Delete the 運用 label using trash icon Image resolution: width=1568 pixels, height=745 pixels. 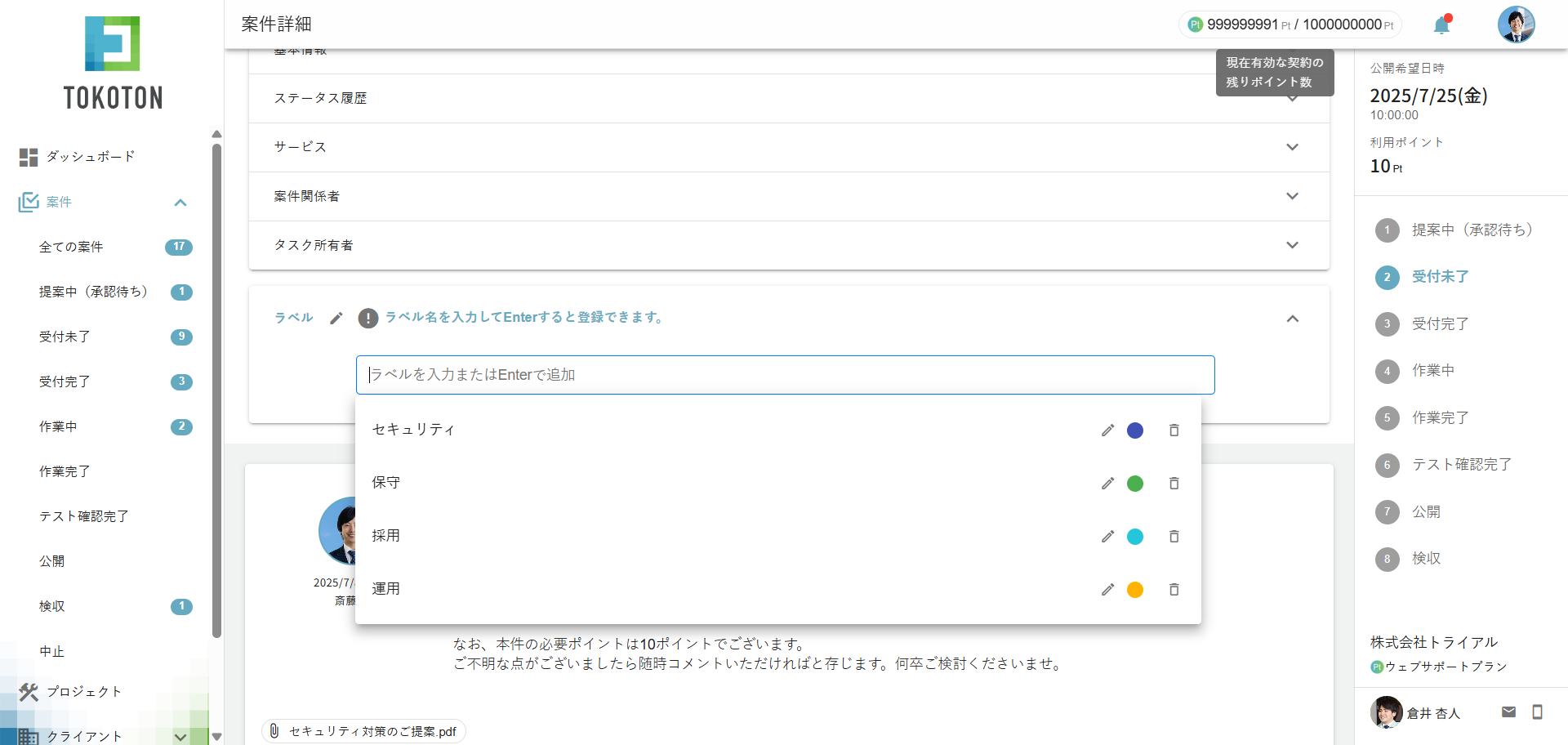click(x=1174, y=590)
